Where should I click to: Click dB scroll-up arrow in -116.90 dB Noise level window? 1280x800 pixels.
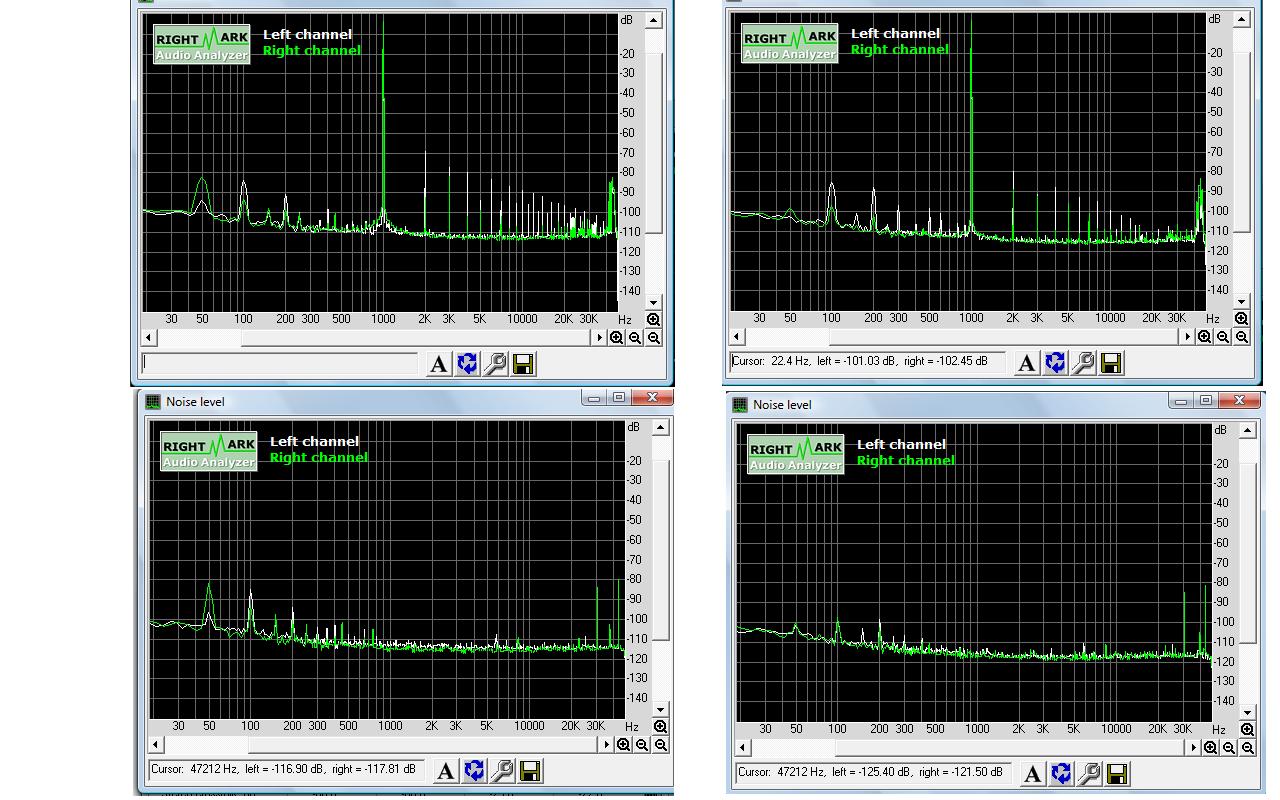click(x=661, y=428)
